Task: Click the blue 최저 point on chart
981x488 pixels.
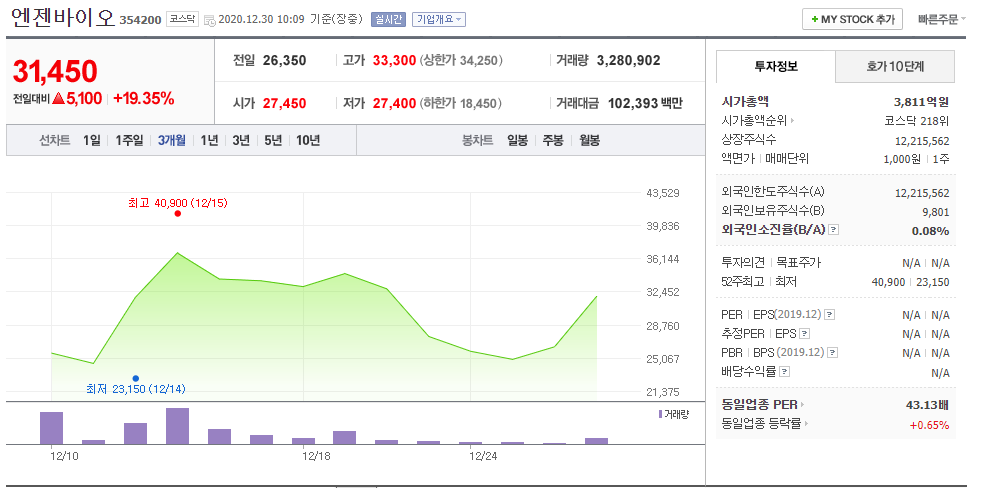Action: click(136, 378)
